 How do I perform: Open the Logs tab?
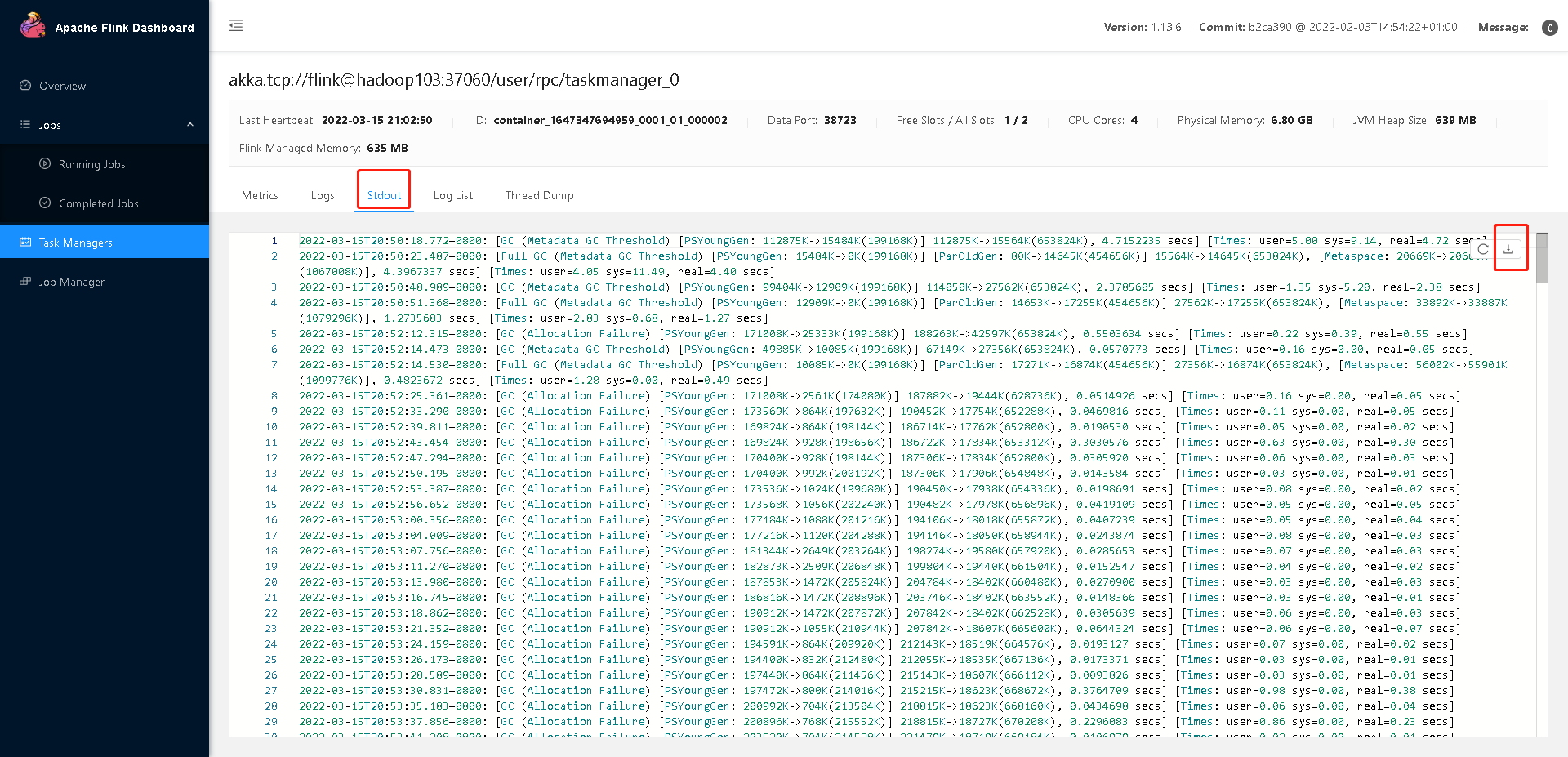click(x=323, y=196)
